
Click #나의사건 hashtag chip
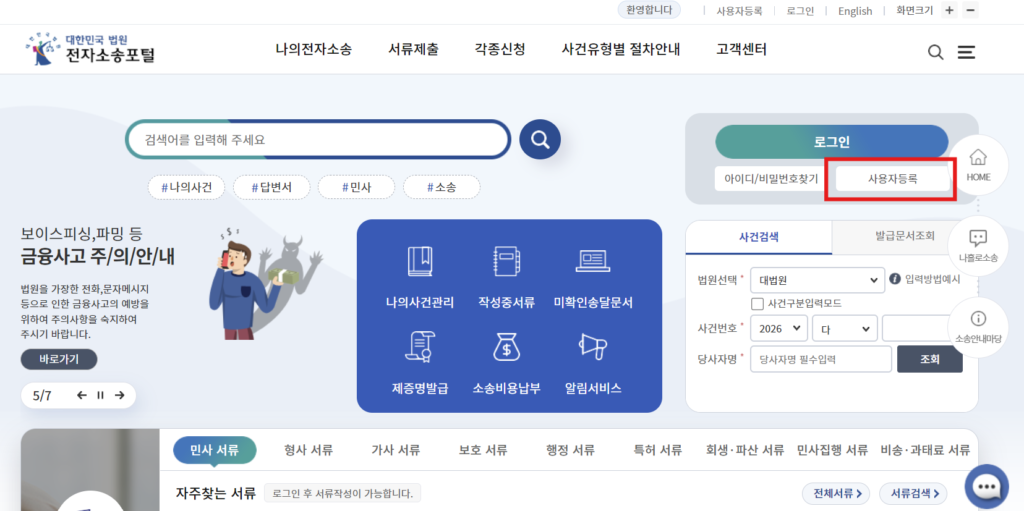coord(187,188)
